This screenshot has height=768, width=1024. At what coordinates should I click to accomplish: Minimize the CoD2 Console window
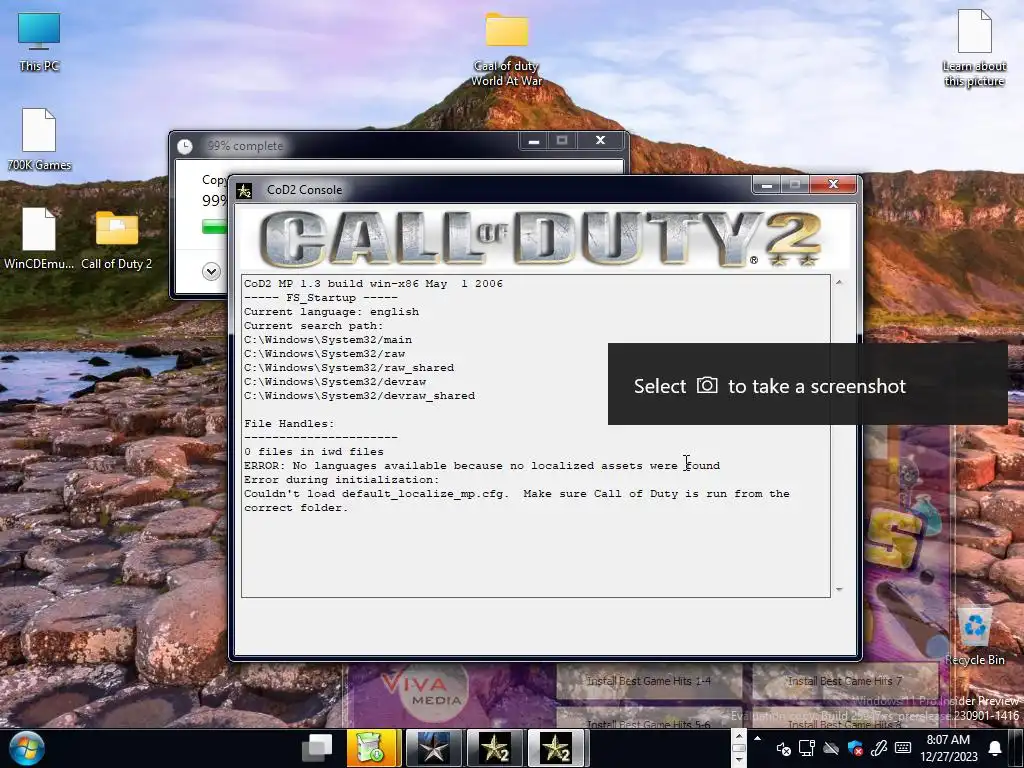767,185
